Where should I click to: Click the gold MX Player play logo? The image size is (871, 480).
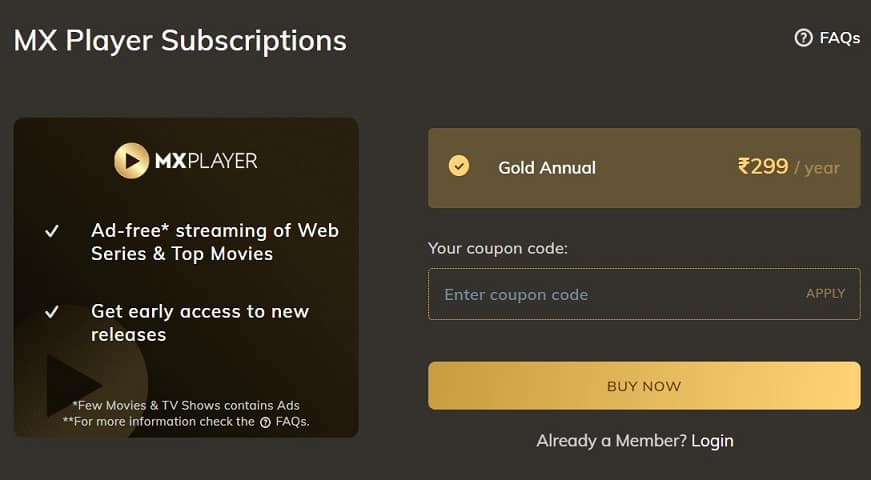132,160
